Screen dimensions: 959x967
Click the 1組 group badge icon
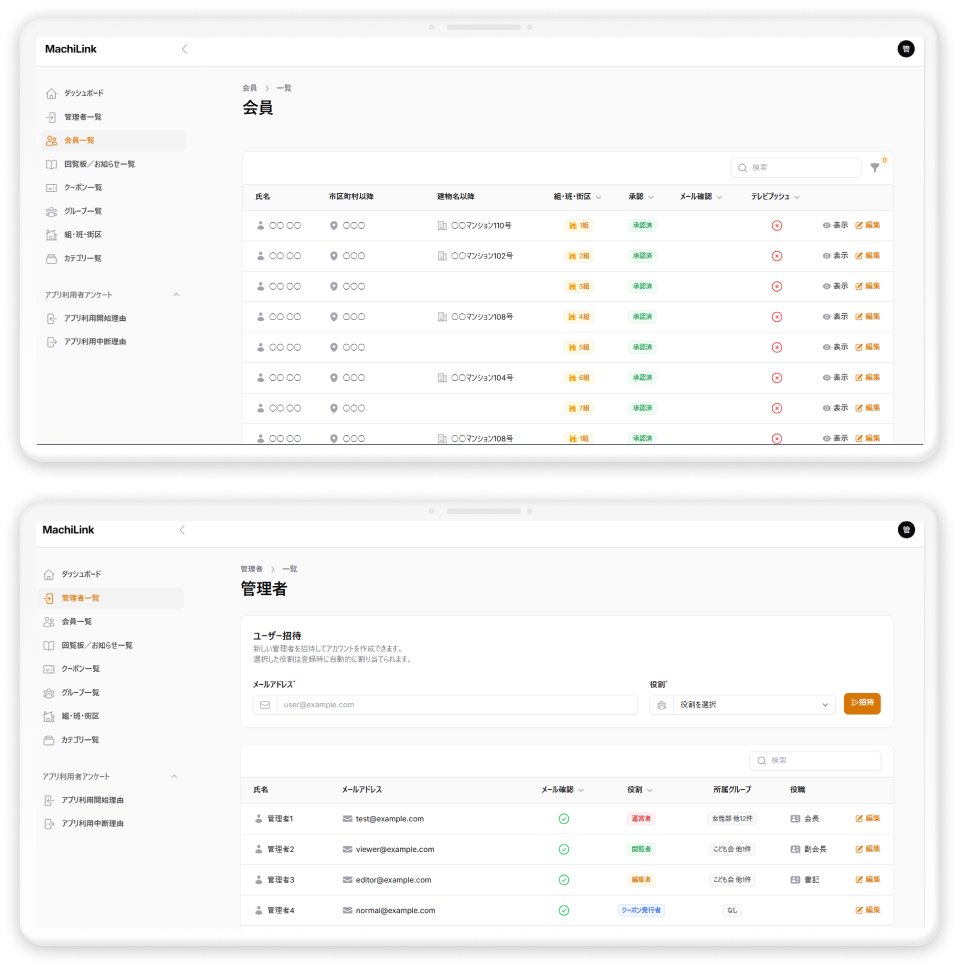pyautogui.click(x=572, y=226)
